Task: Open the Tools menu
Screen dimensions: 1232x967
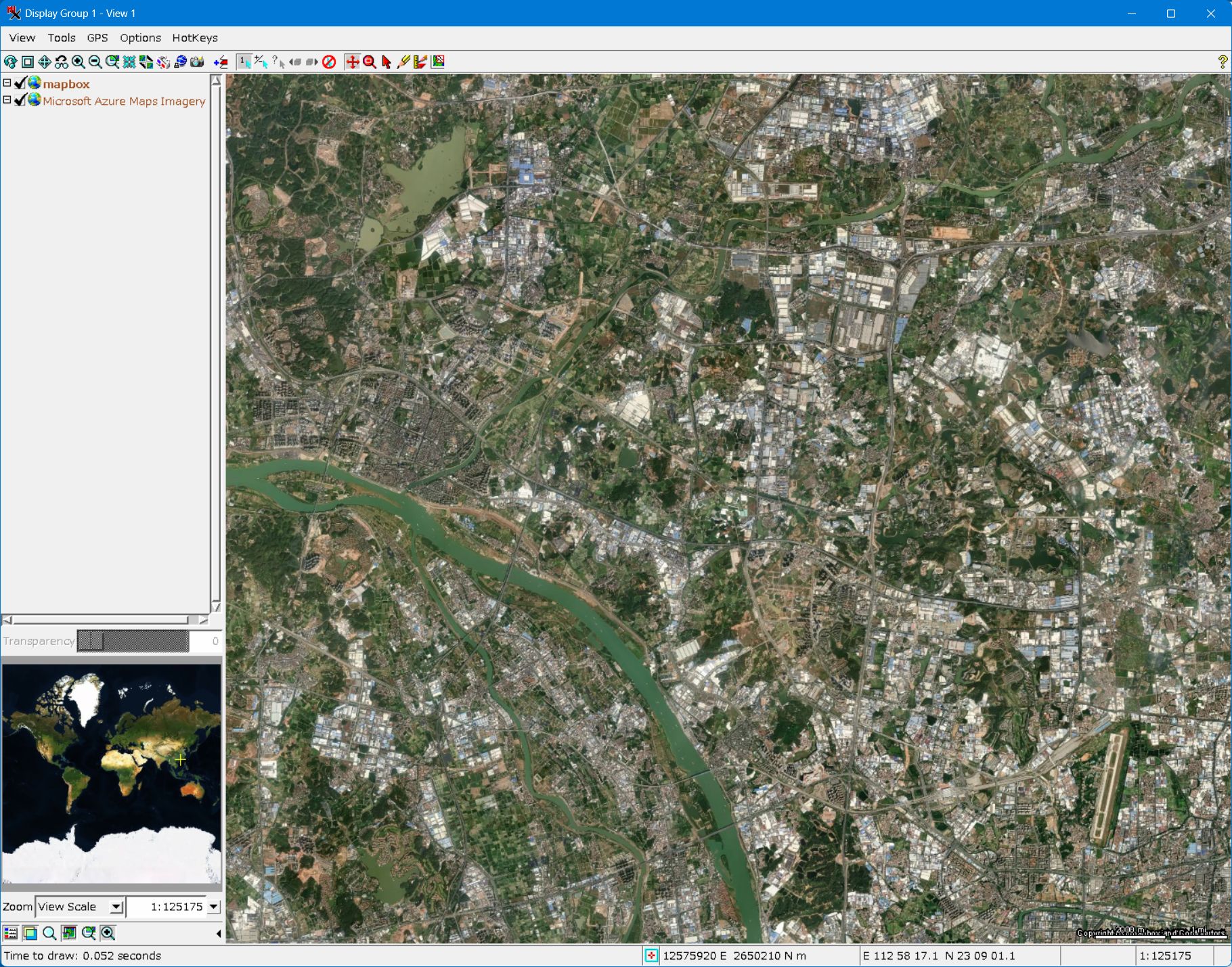Action: [x=61, y=38]
